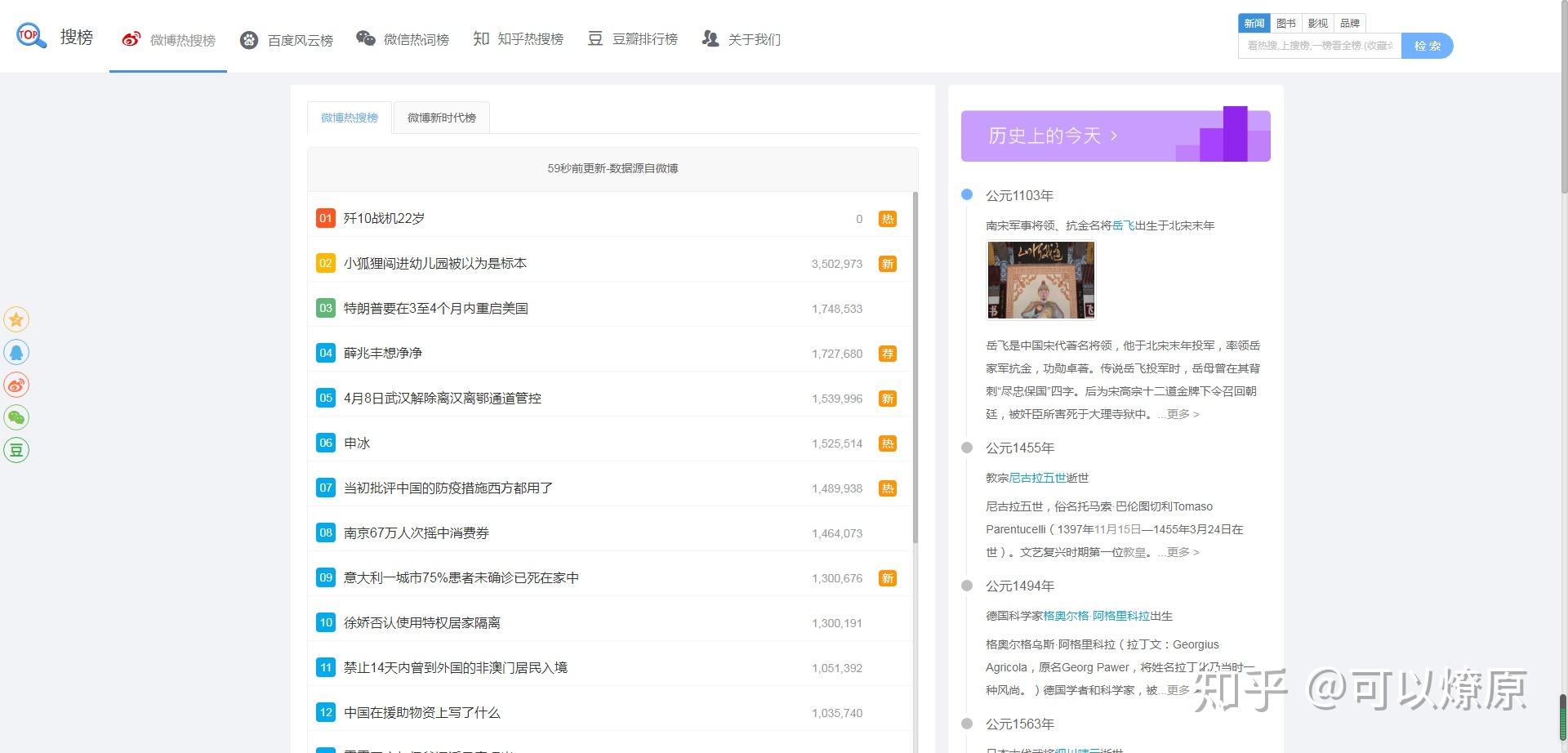
Task: Switch to the 微博新时代榜 tab
Action: tap(442, 118)
